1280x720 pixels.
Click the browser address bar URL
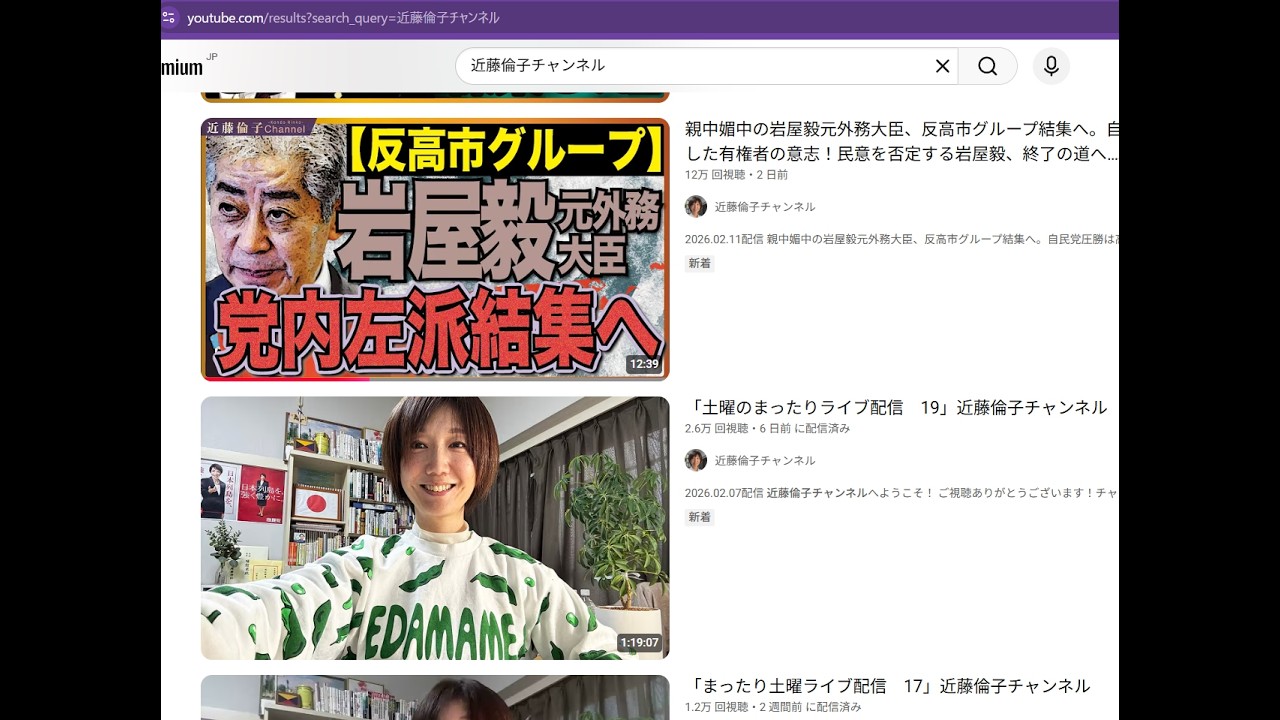coord(343,18)
